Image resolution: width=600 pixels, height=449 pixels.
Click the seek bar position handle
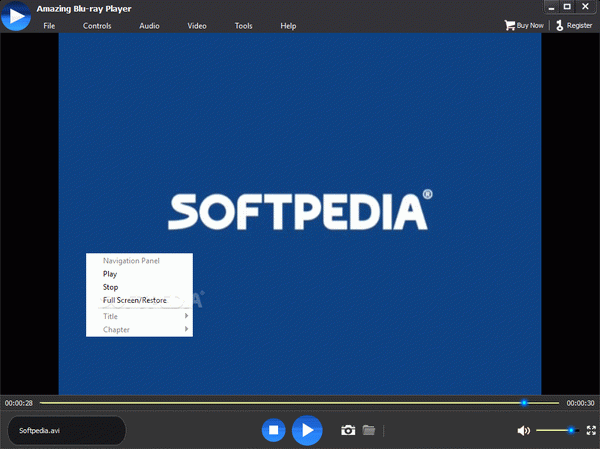point(524,403)
